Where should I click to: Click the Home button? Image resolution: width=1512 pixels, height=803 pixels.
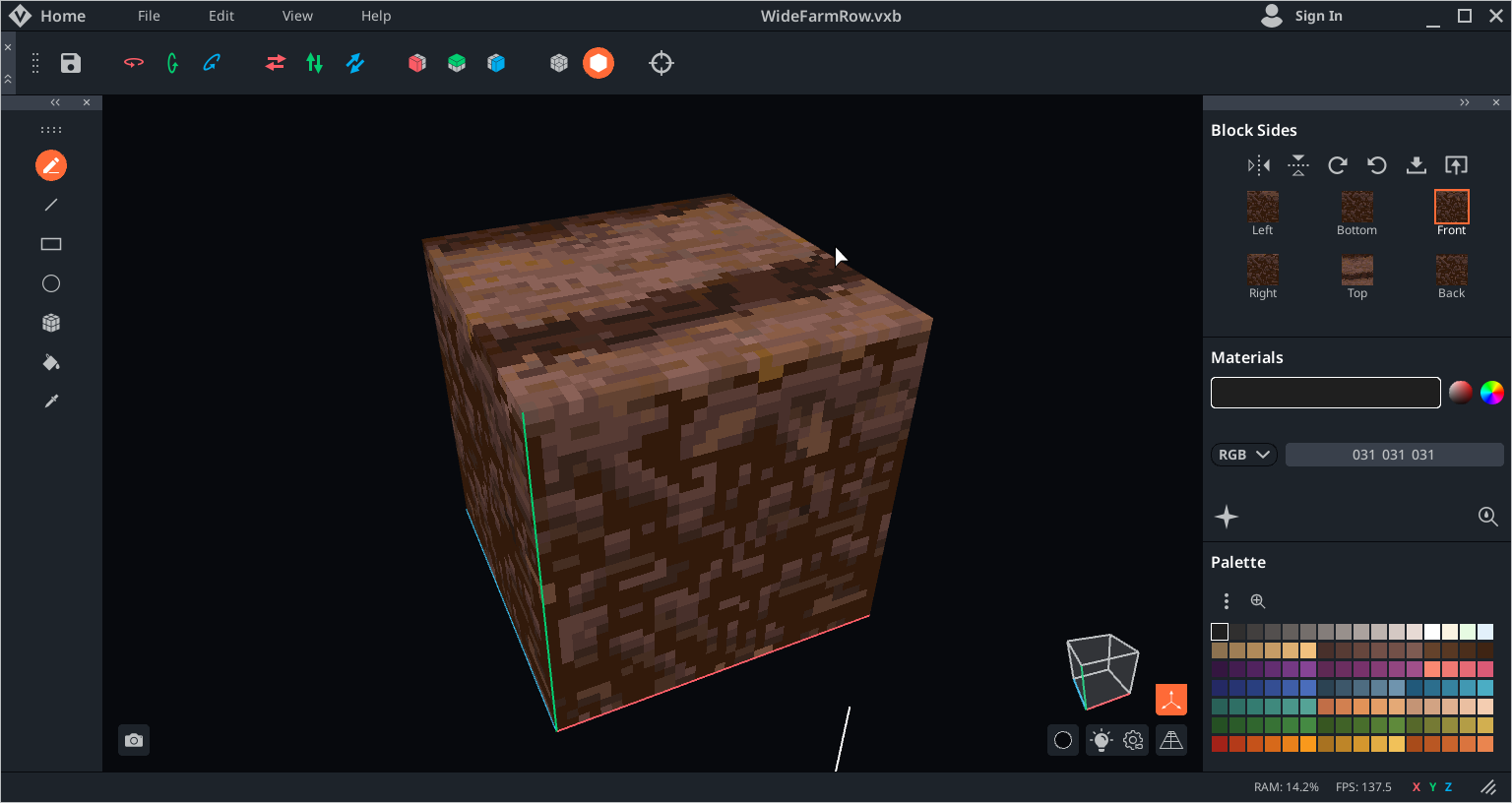point(47,16)
